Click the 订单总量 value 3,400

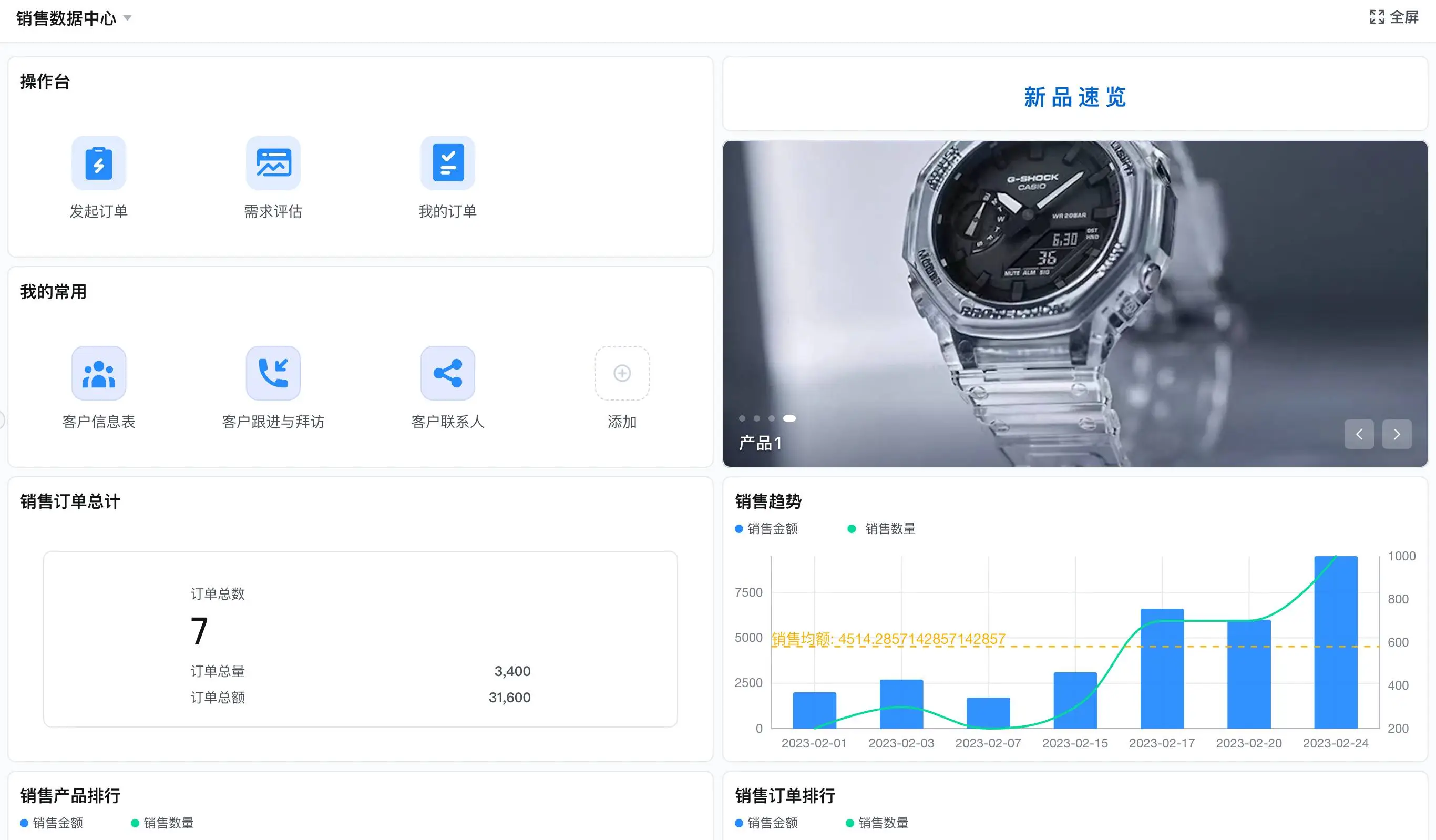[x=512, y=671]
